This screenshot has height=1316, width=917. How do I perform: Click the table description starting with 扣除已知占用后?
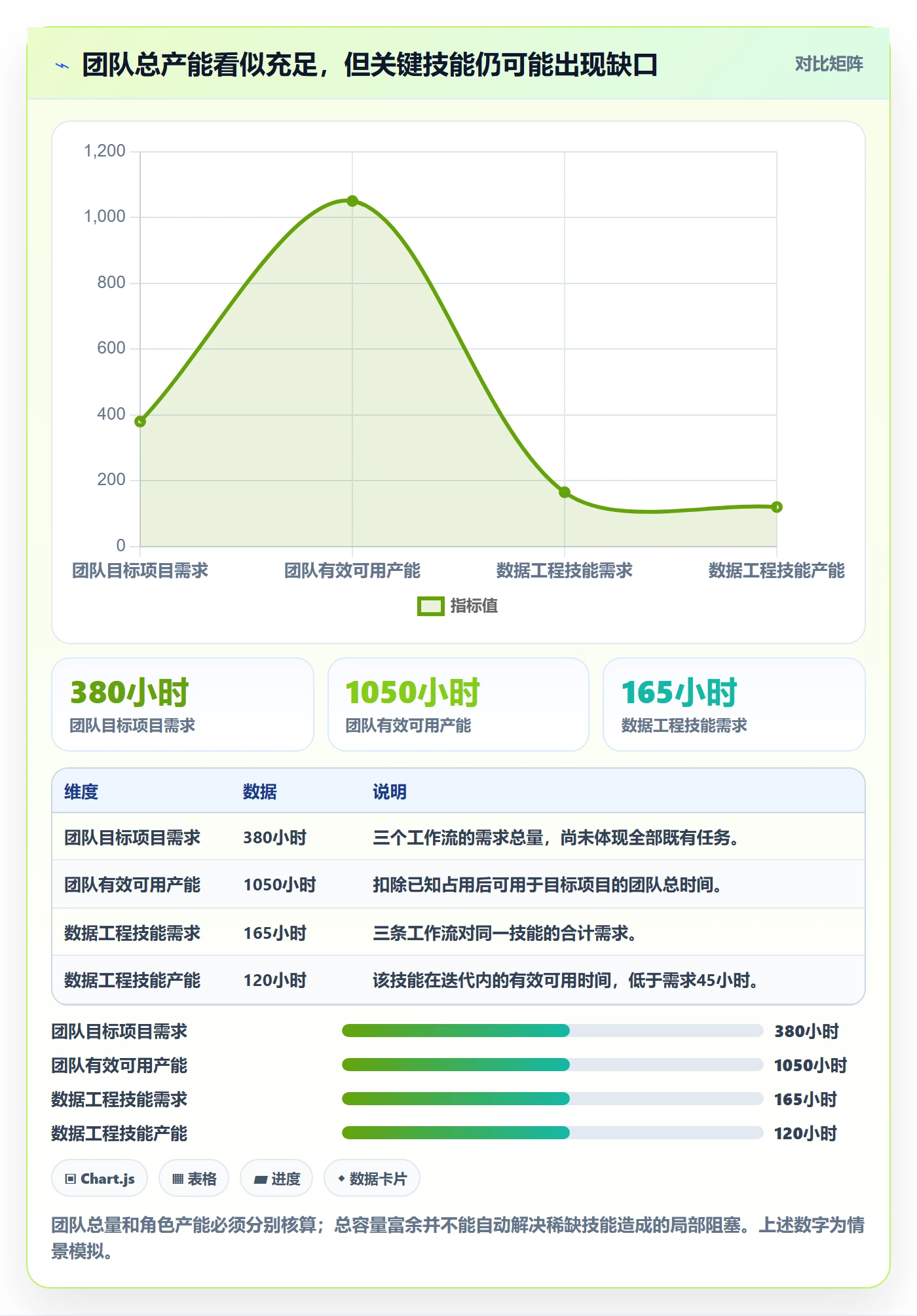click(x=548, y=885)
